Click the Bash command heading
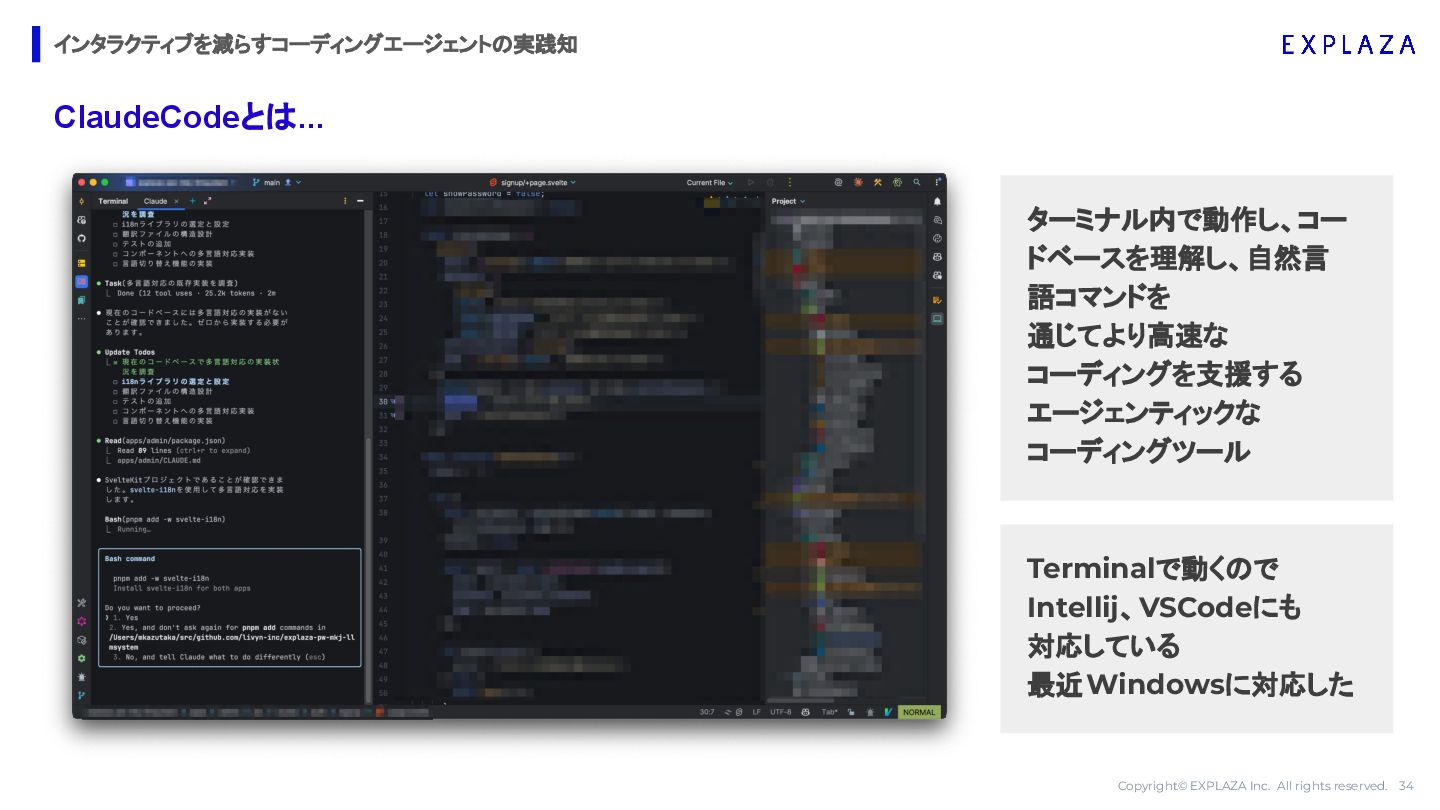 coord(130,559)
